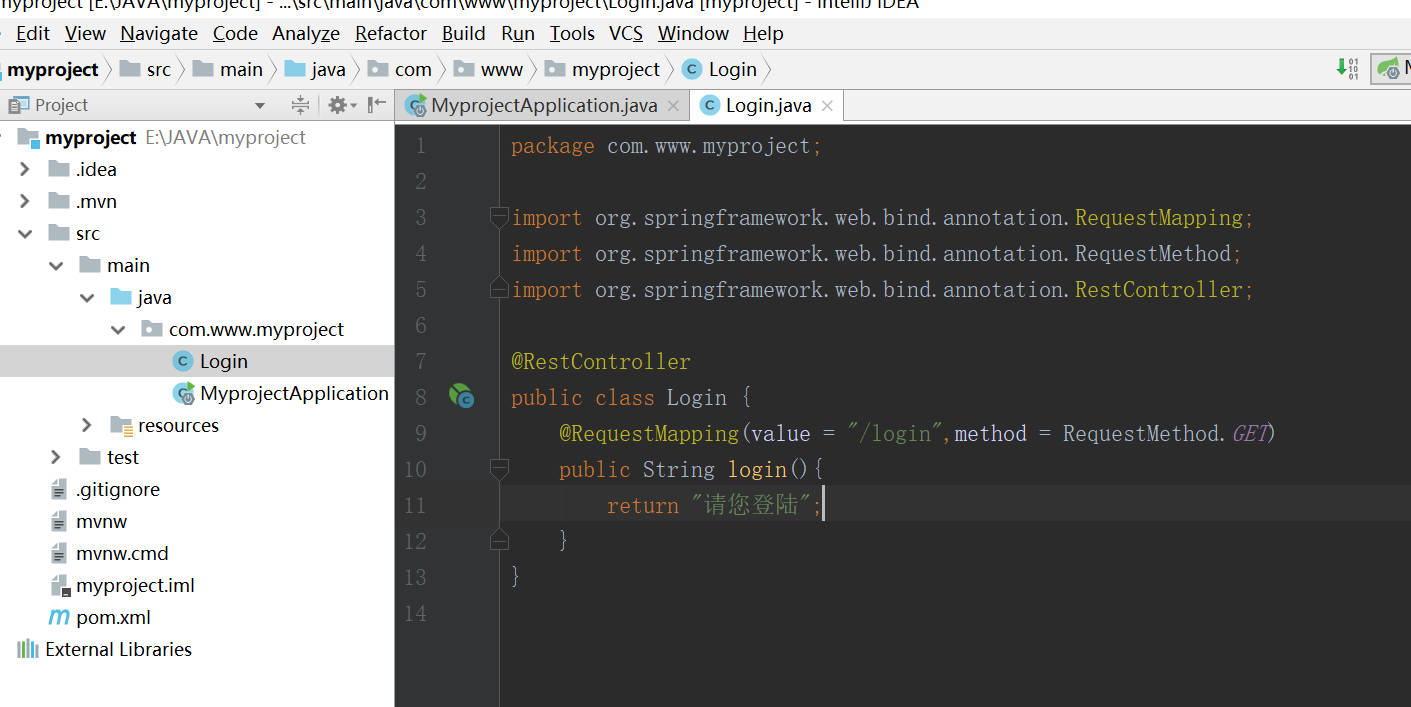Expand the resources folder arrow
The image size is (1411, 707).
87,425
